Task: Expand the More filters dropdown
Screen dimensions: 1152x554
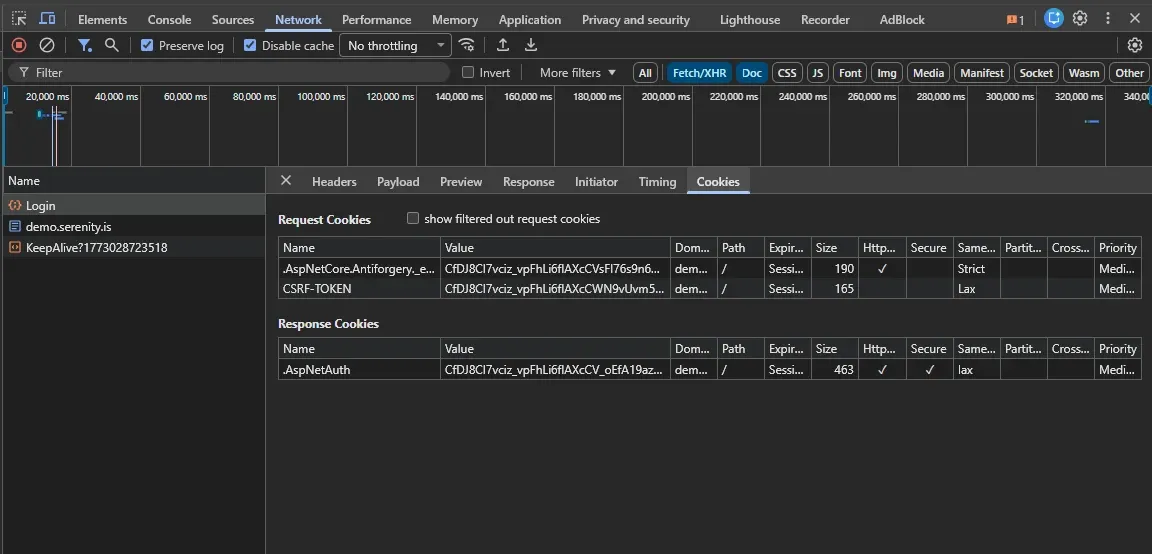Action: pyautogui.click(x=577, y=73)
